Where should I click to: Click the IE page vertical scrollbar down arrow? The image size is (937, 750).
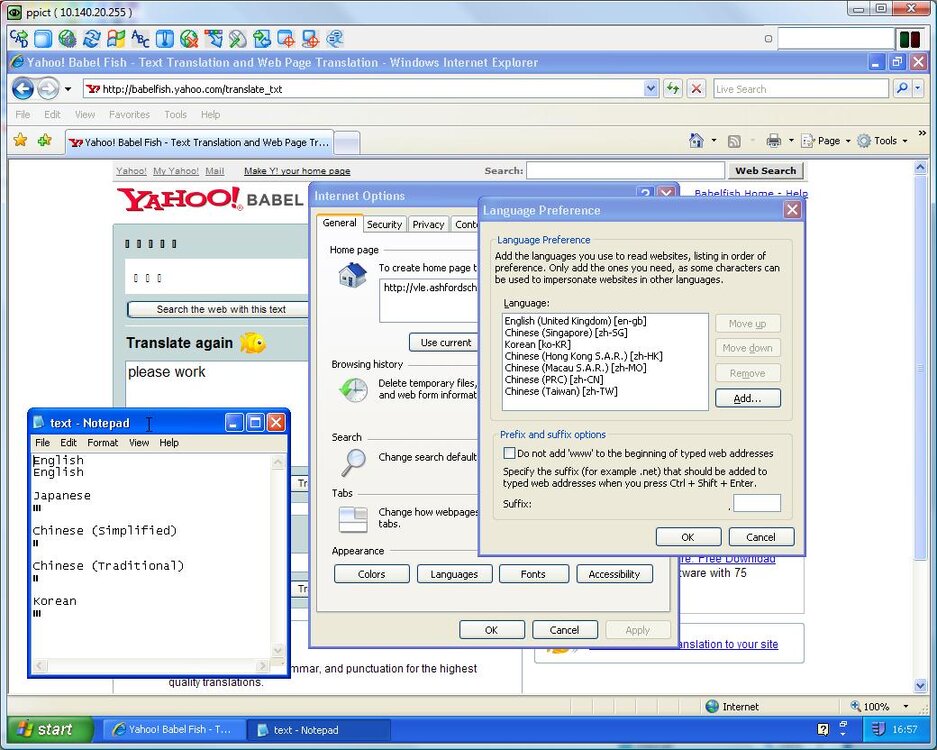pyautogui.click(x=920, y=685)
